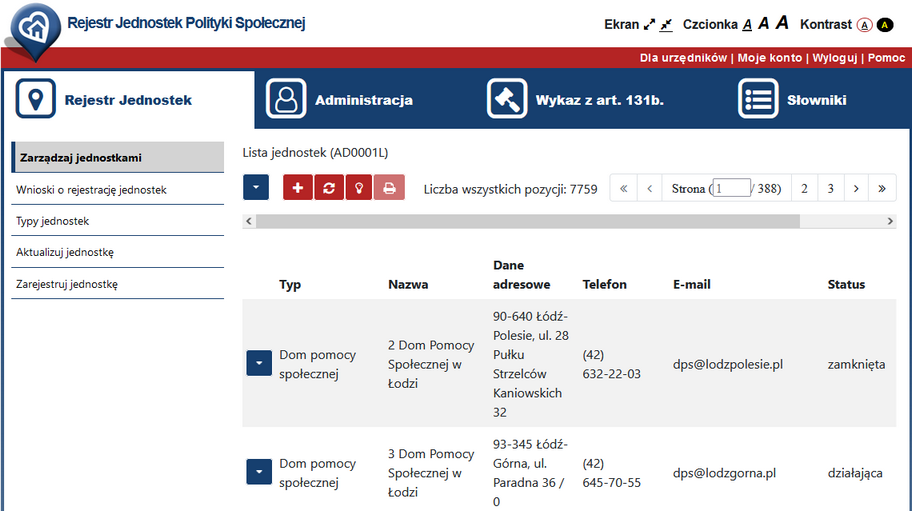The image size is (912, 511).
Task: Open the blue toolbar dropdown menu
Action: [256, 187]
